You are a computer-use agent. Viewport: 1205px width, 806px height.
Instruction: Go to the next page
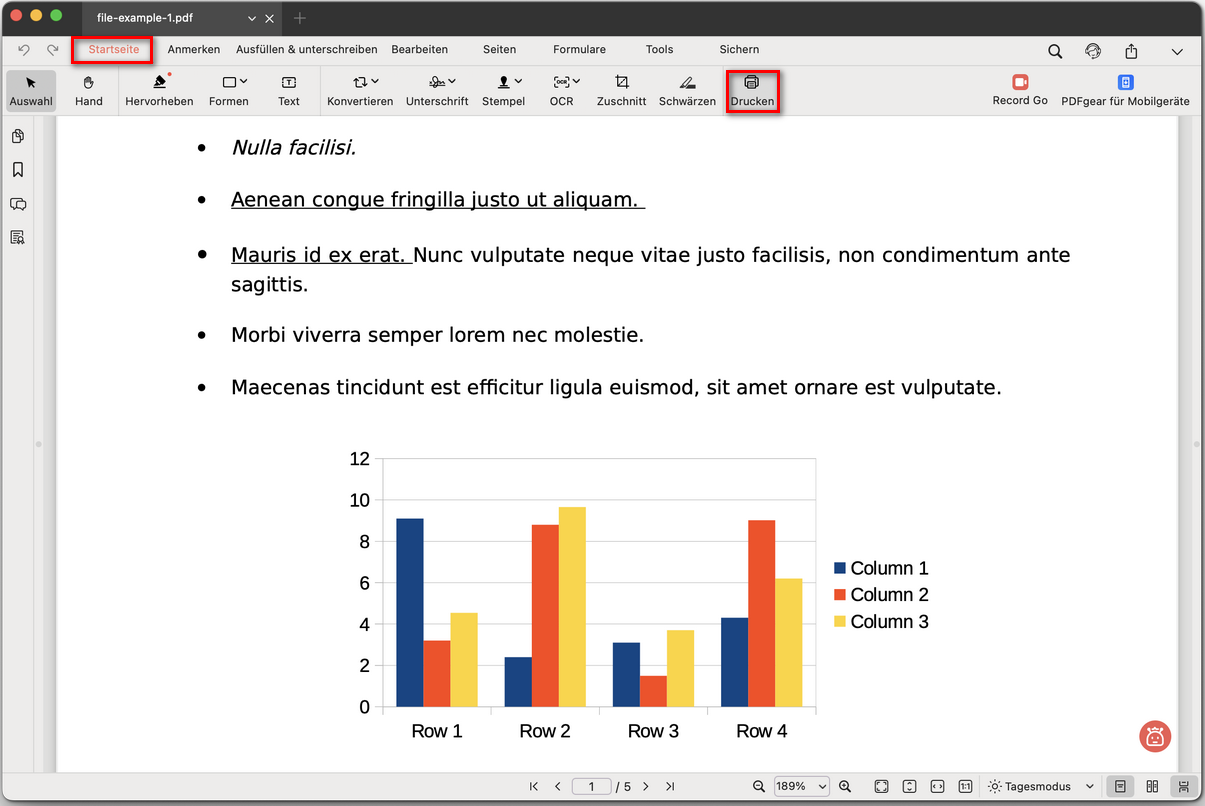coord(646,787)
